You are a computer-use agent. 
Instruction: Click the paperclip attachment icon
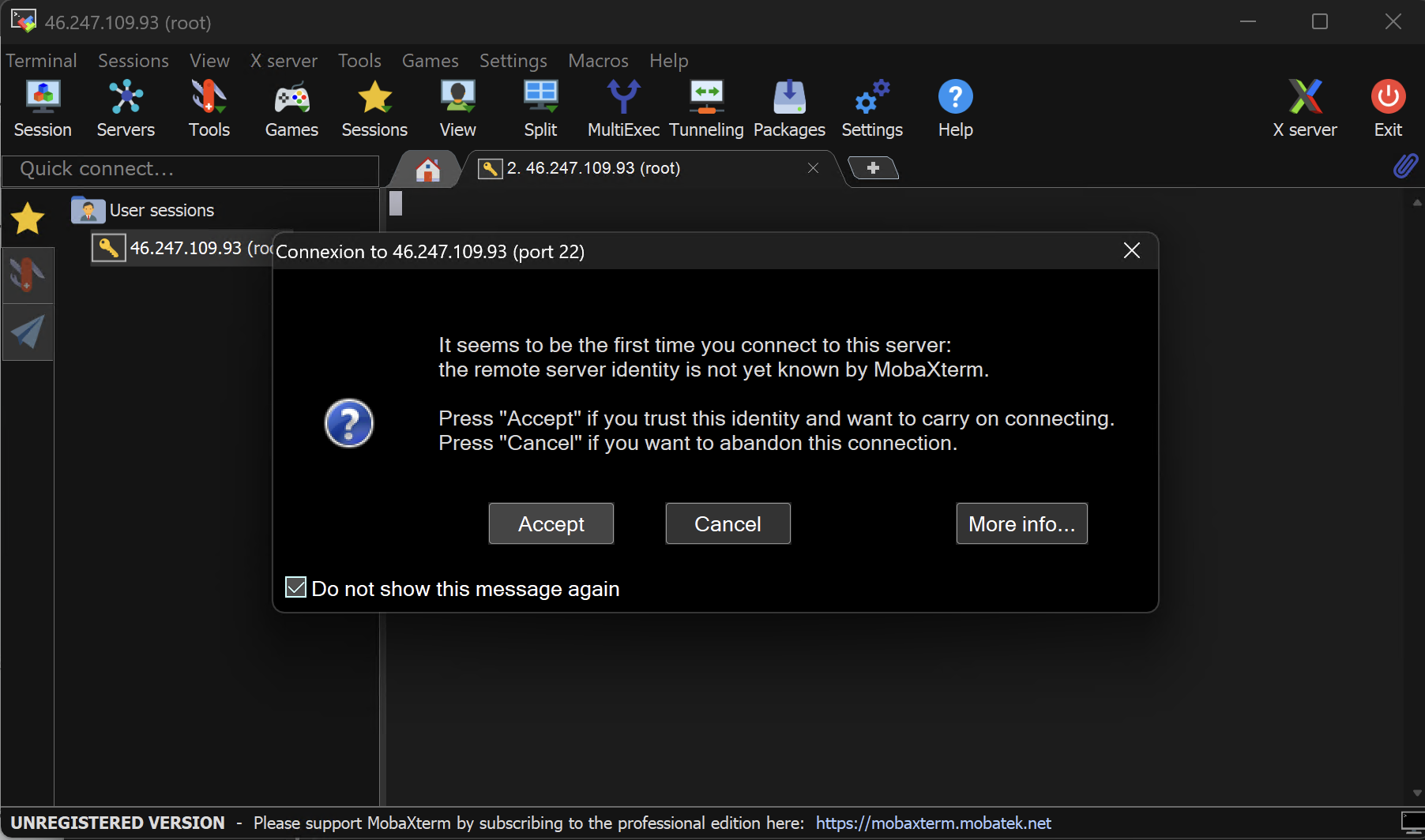[1405, 166]
